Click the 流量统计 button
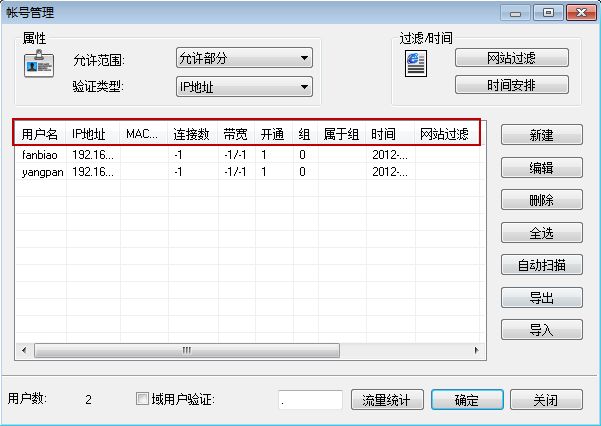 coord(387,400)
